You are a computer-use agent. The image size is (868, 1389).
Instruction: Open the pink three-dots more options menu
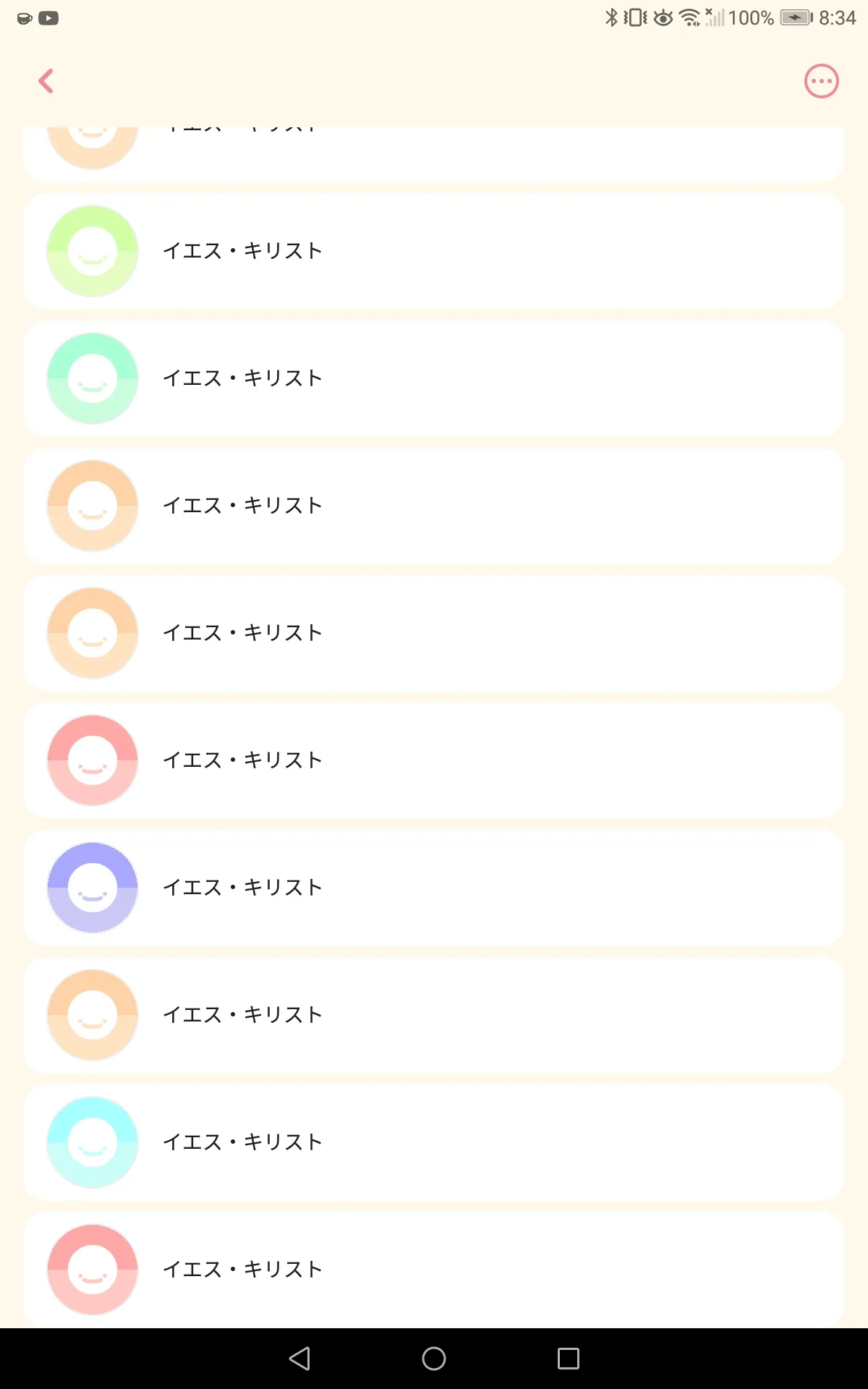[x=822, y=81]
